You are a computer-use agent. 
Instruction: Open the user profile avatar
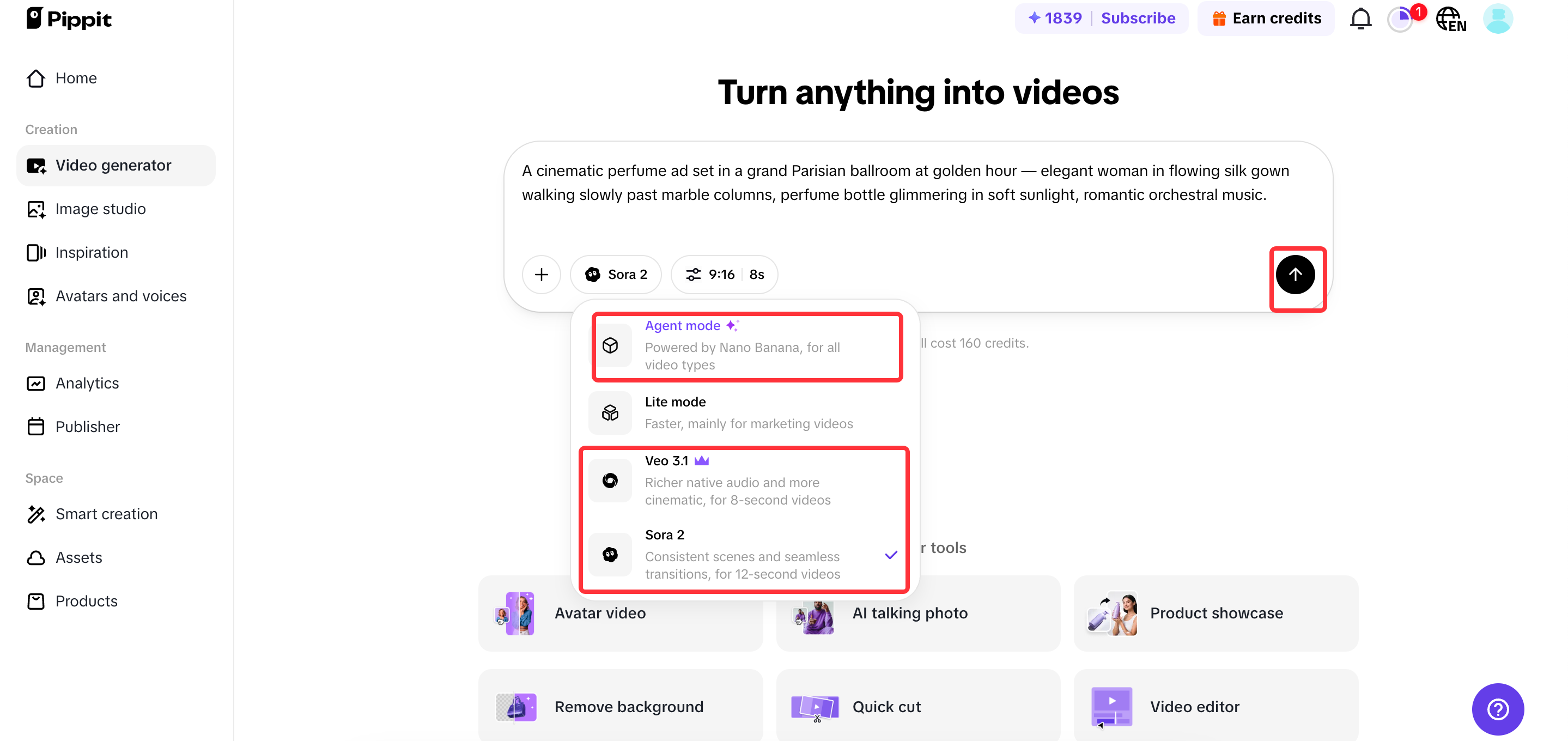tap(1498, 19)
